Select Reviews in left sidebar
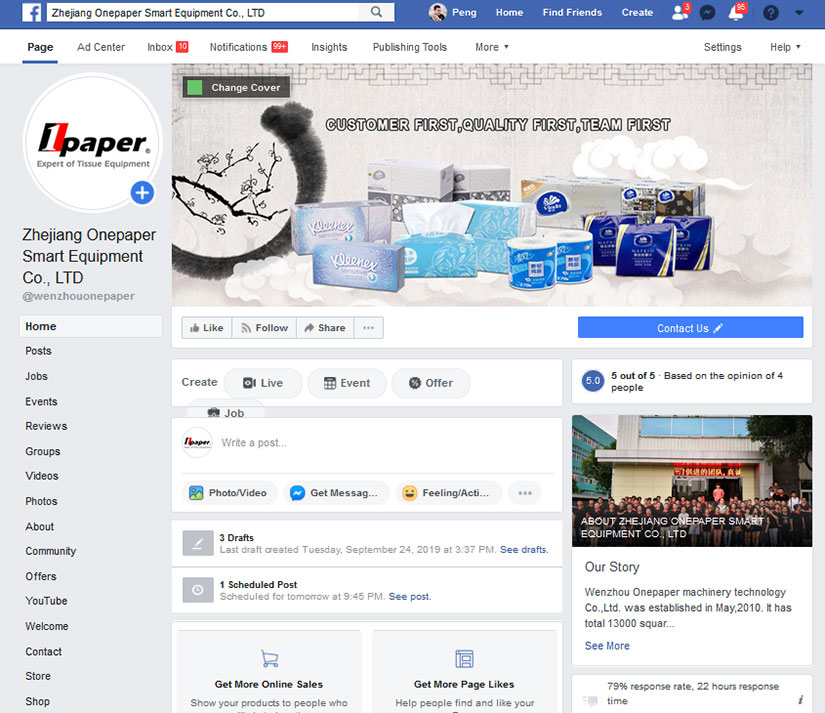This screenshot has height=713, width=825. click(46, 426)
